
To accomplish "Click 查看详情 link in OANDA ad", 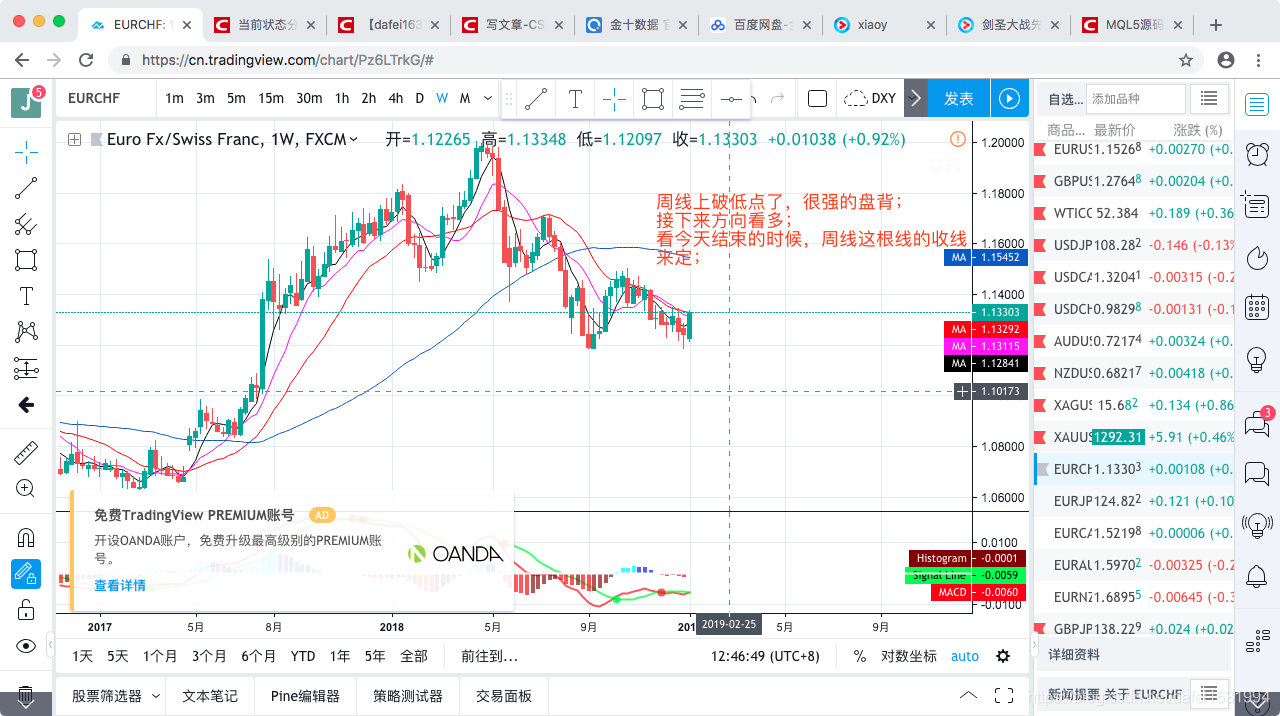I will coord(120,585).
